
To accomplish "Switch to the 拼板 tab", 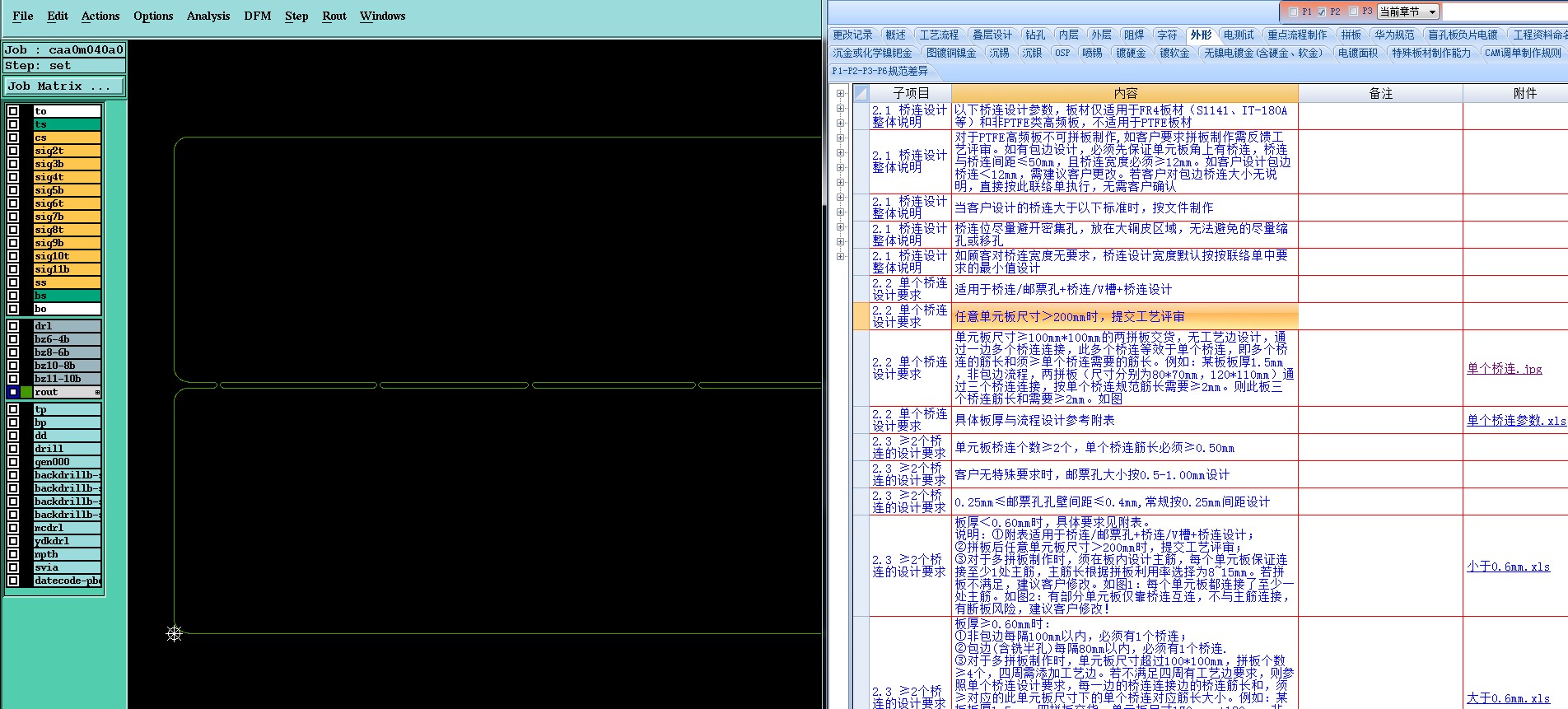I will [x=1351, y=35].
